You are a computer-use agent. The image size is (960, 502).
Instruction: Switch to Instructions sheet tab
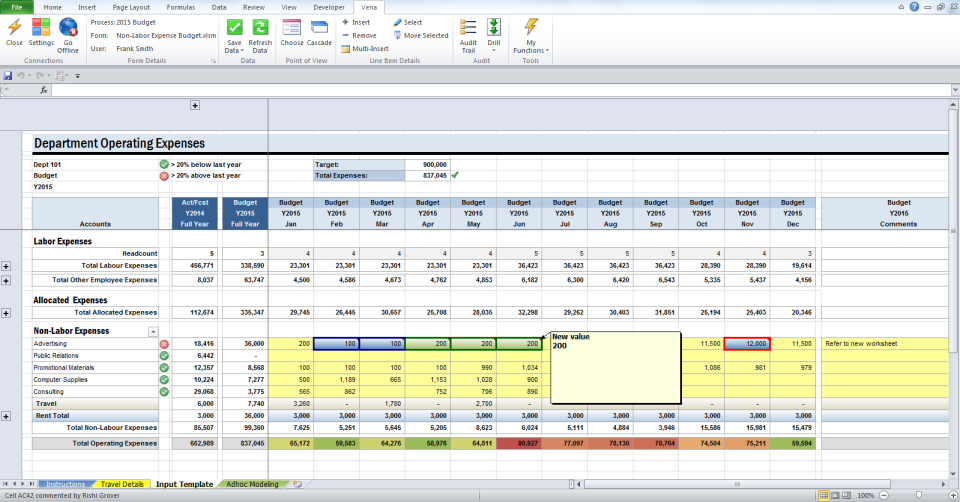point(65,484)
